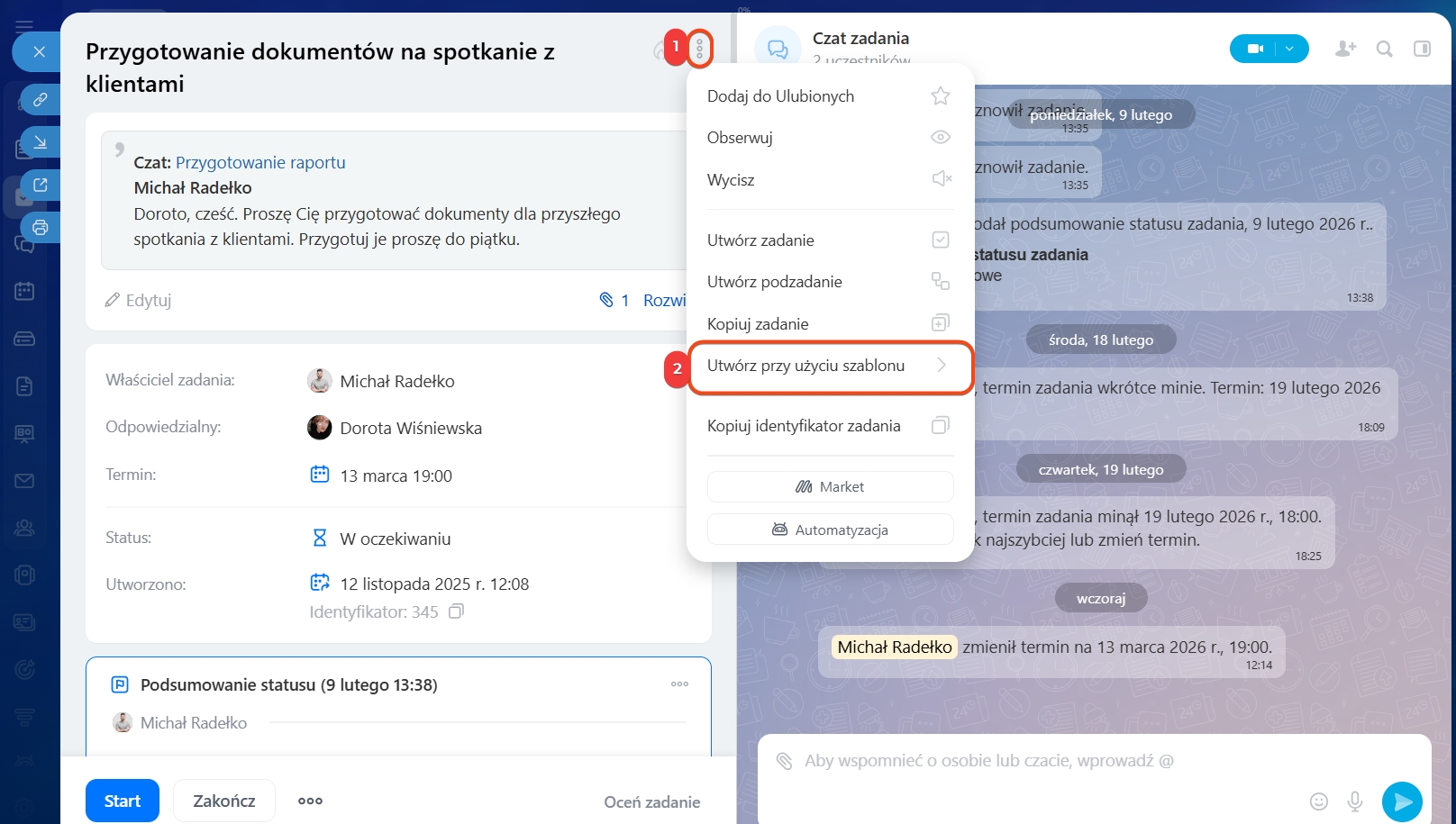
Task: Click the highlighted 'Michał Radełko' mention in the chat
Action: 894,647
